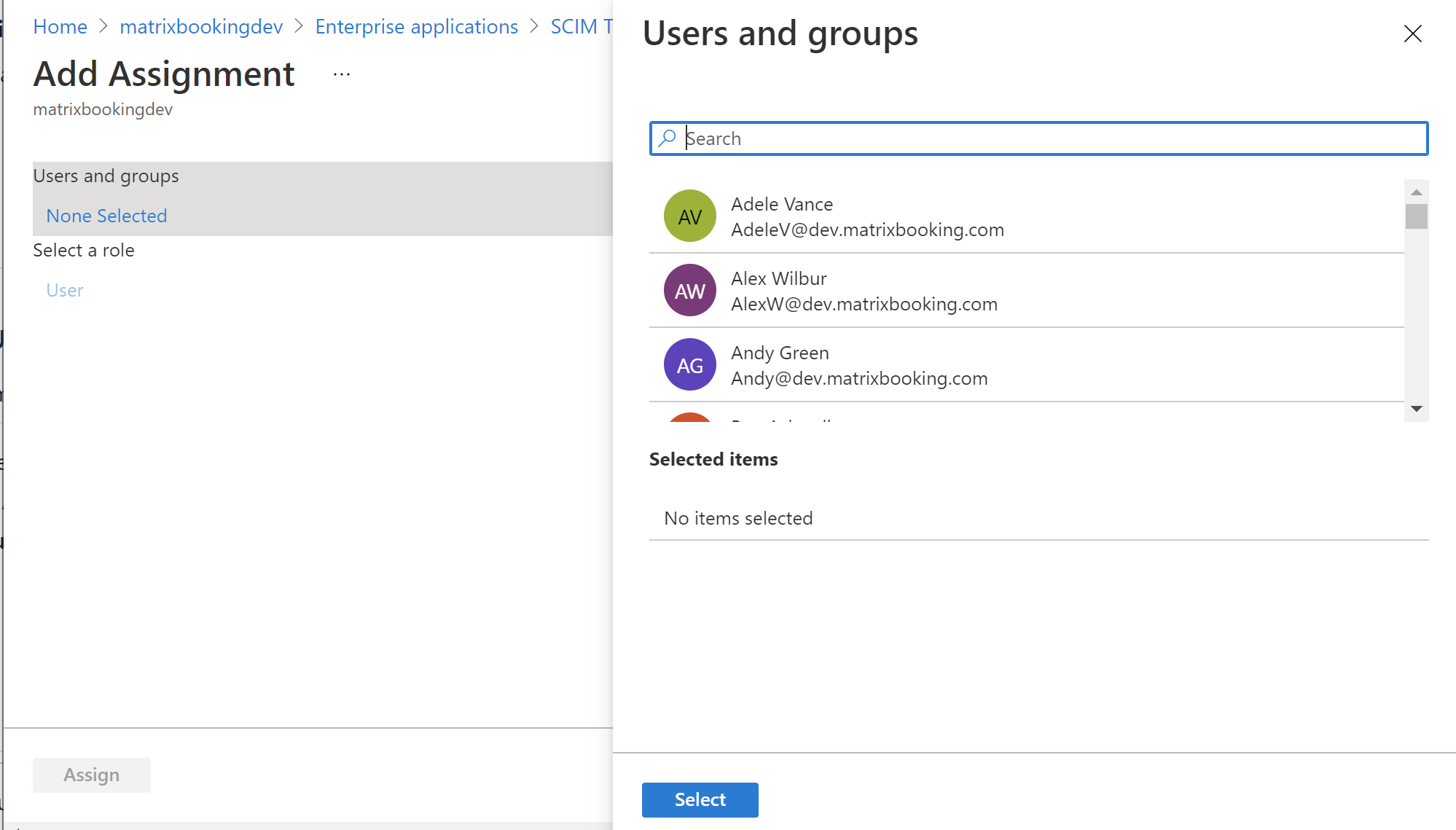Click the disabled Assign button
Screen dimensions: 1456x830
91,775
